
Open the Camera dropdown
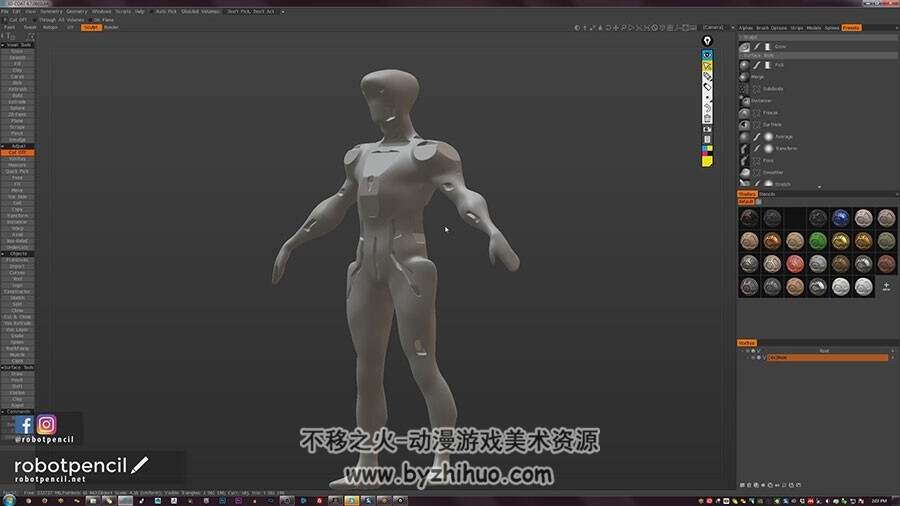pos(717,27)
